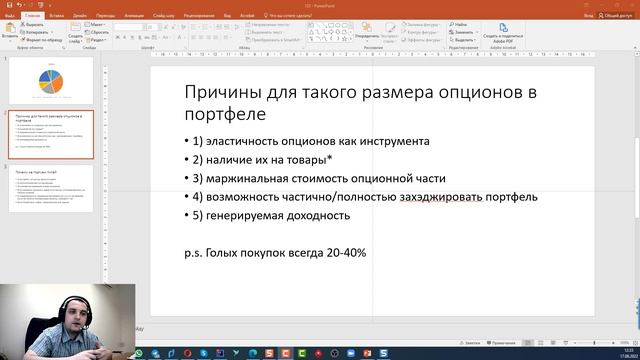The height and width of the screenshot is (360, 640).
Task: Open Microsoft Edge from the taskbar
Action: [253, 353]
